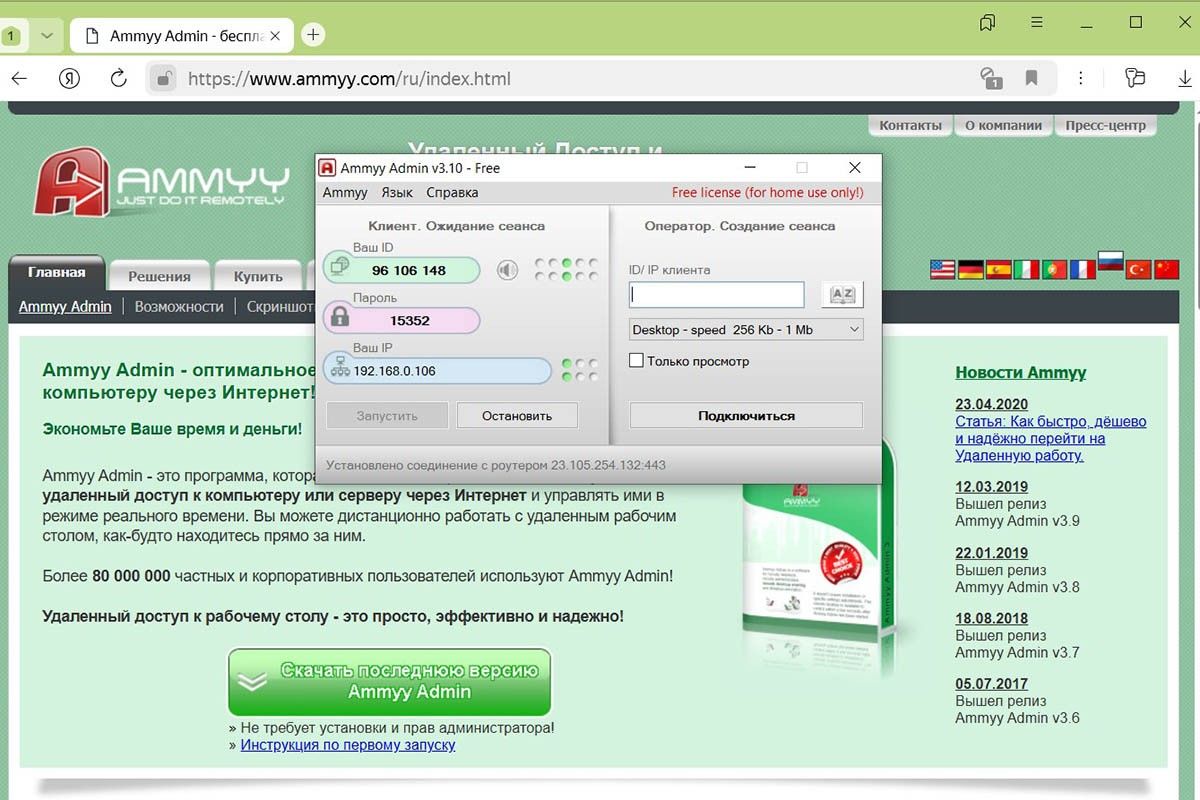
Task: Open the 'Язык' menu in Ammyy Admin
Action: coord(397,192)
